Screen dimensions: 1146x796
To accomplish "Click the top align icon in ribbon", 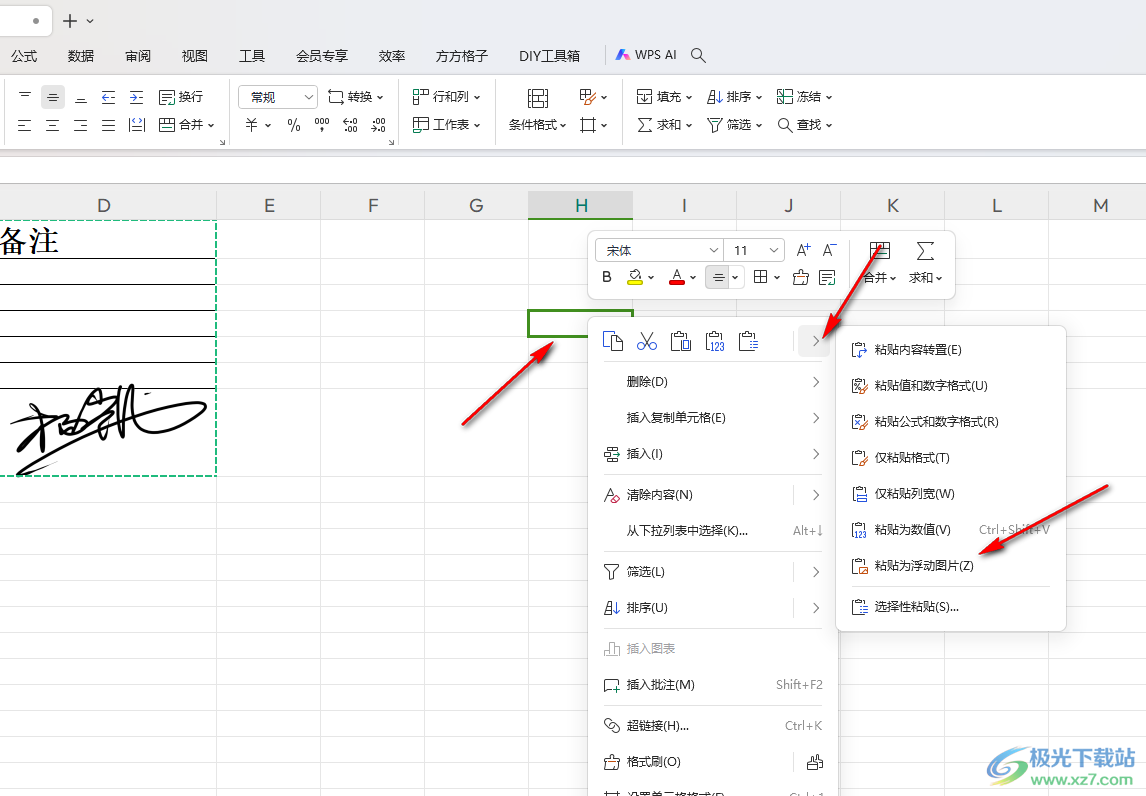I will click(25, 96).
